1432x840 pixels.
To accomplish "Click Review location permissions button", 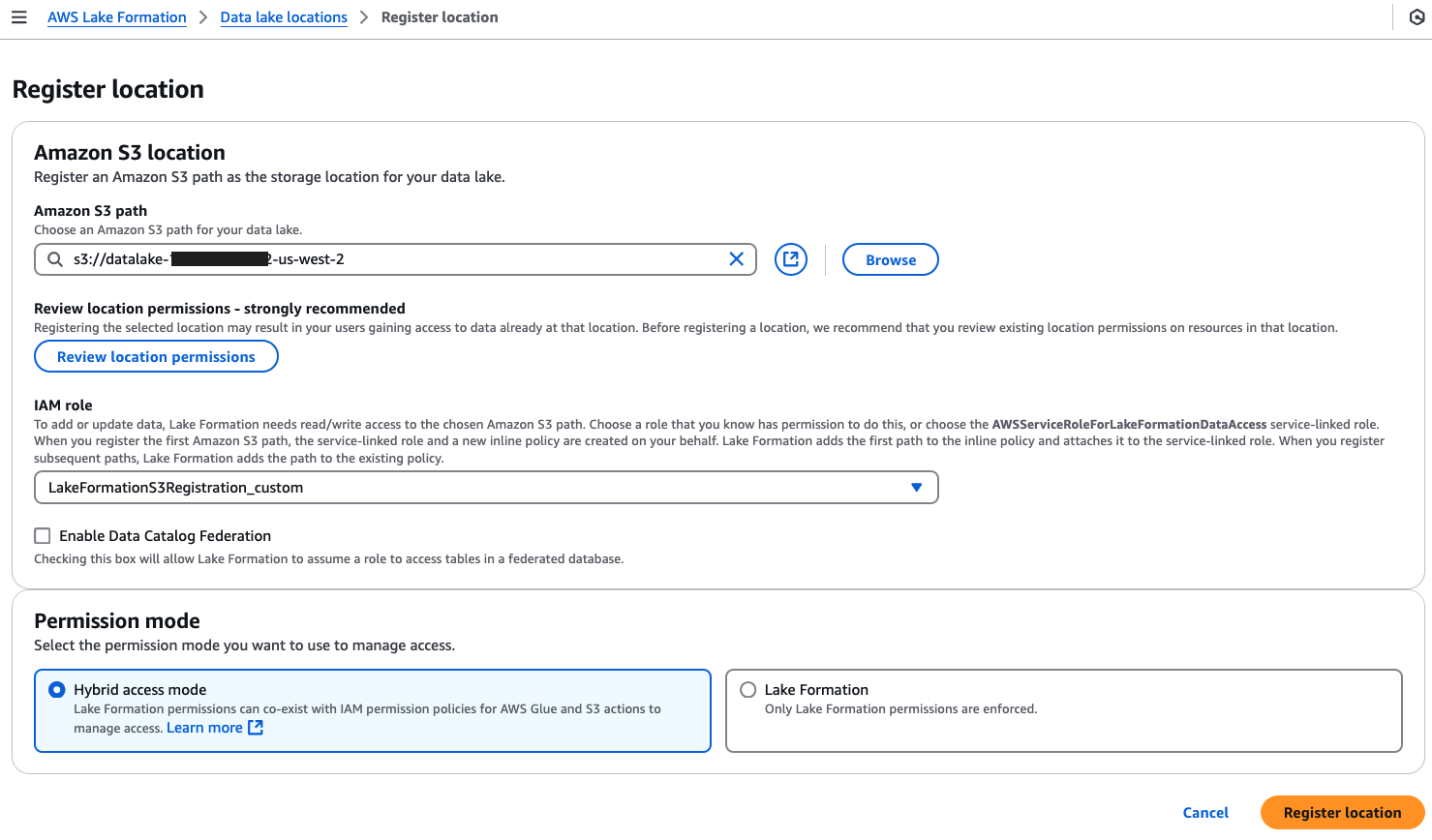I will (156, 357).
